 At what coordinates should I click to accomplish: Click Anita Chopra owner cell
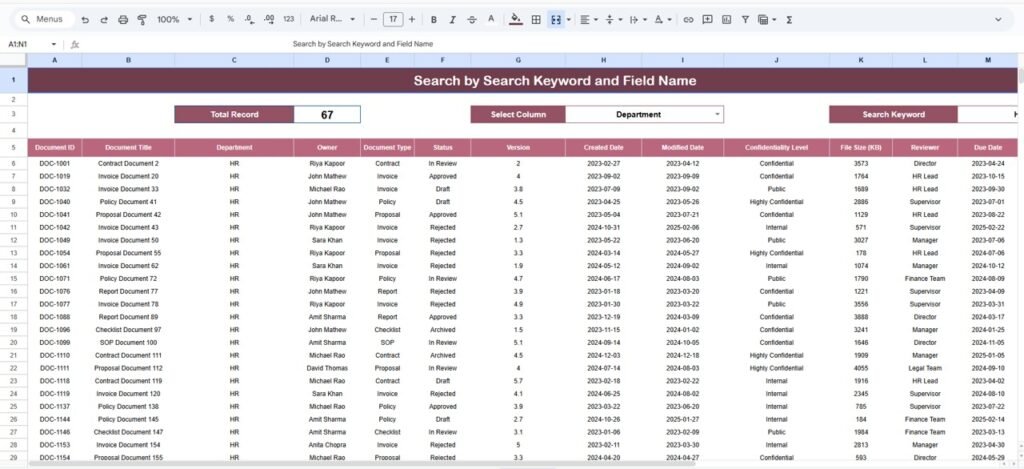327,445
